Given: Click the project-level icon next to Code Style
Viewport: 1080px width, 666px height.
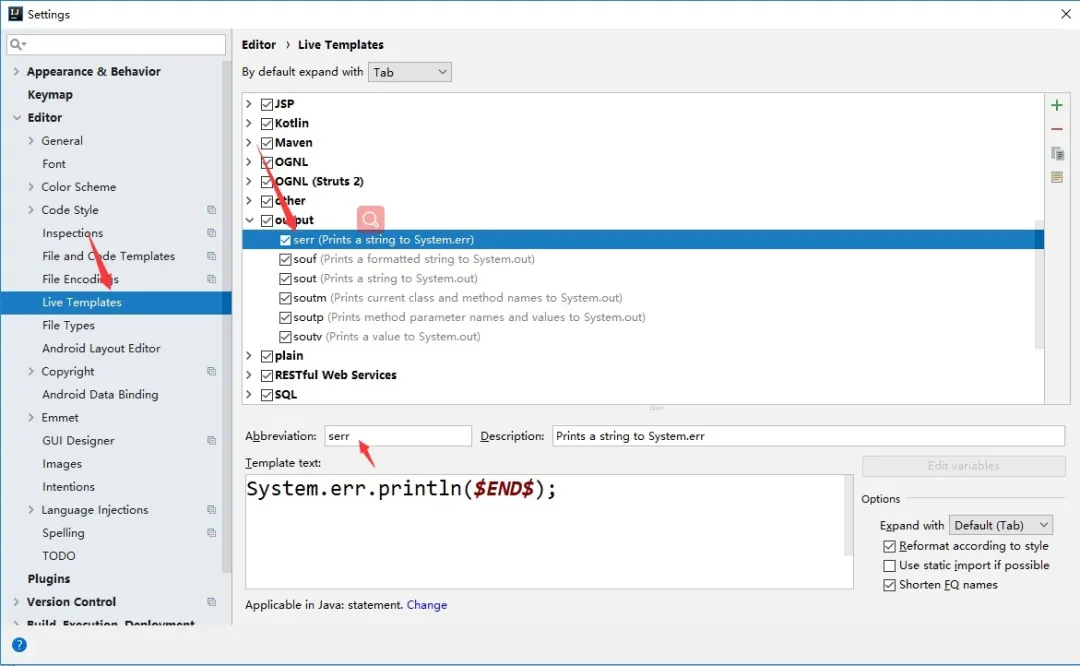Looking at the screenshot, I should (x=211, y=210).
